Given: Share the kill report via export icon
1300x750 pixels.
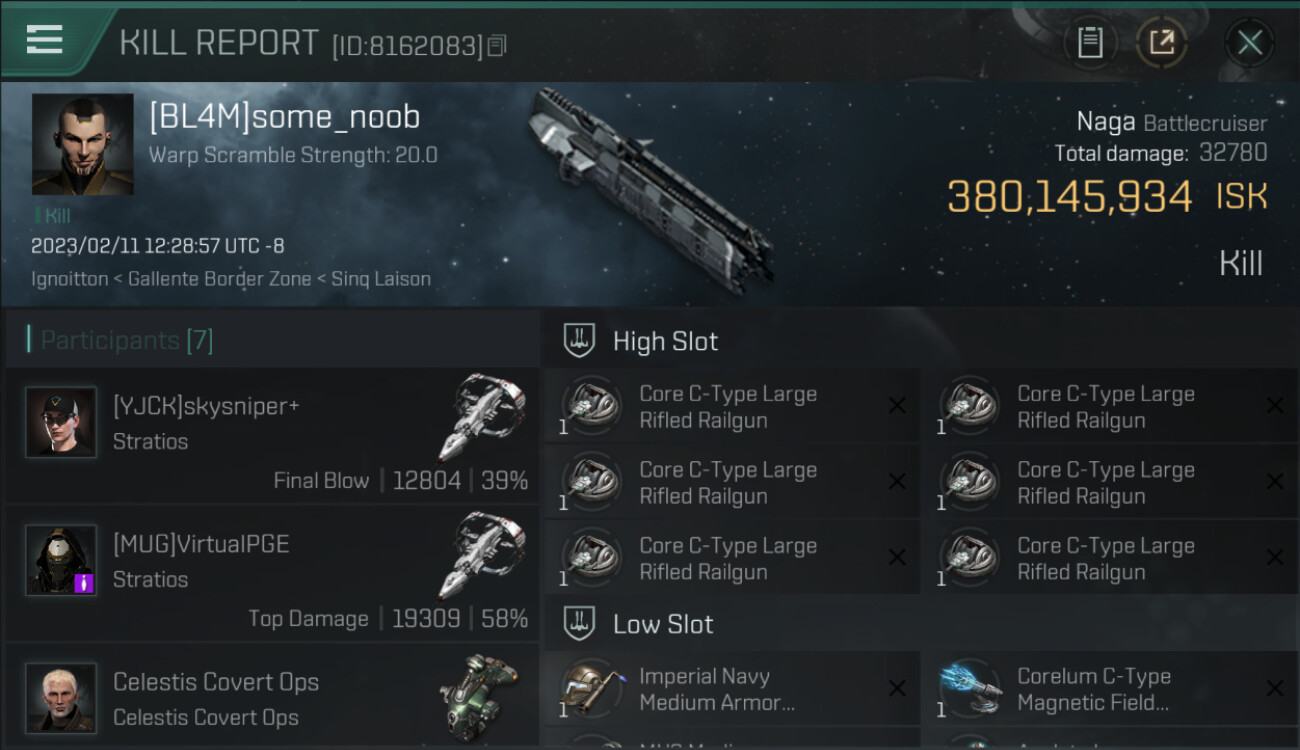Looking at the screenshot, I should click(x=1162, y=42).
